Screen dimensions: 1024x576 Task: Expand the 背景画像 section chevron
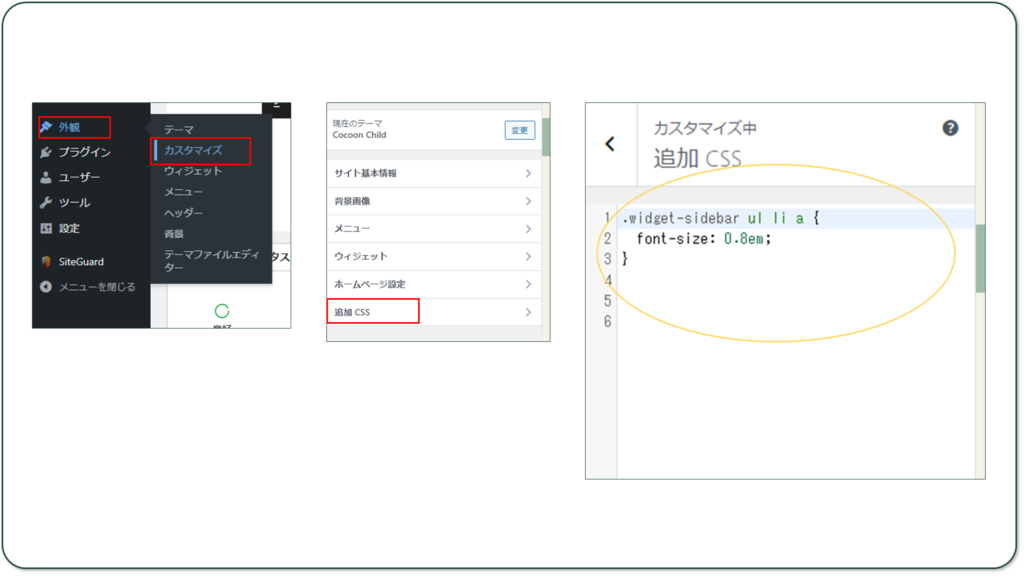[528, 202]
